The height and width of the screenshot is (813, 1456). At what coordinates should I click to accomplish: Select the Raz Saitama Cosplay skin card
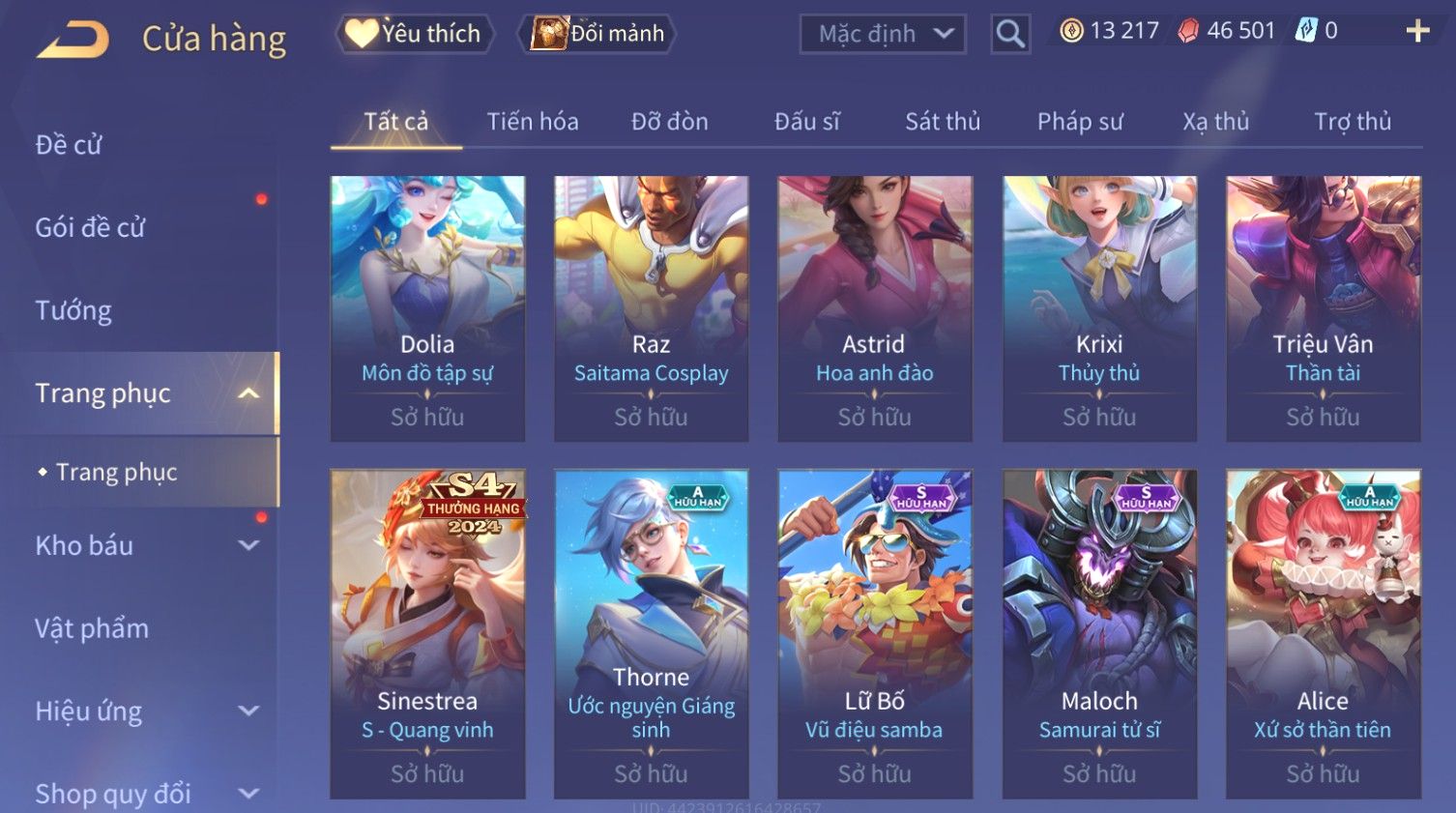(x=651, y=308)
